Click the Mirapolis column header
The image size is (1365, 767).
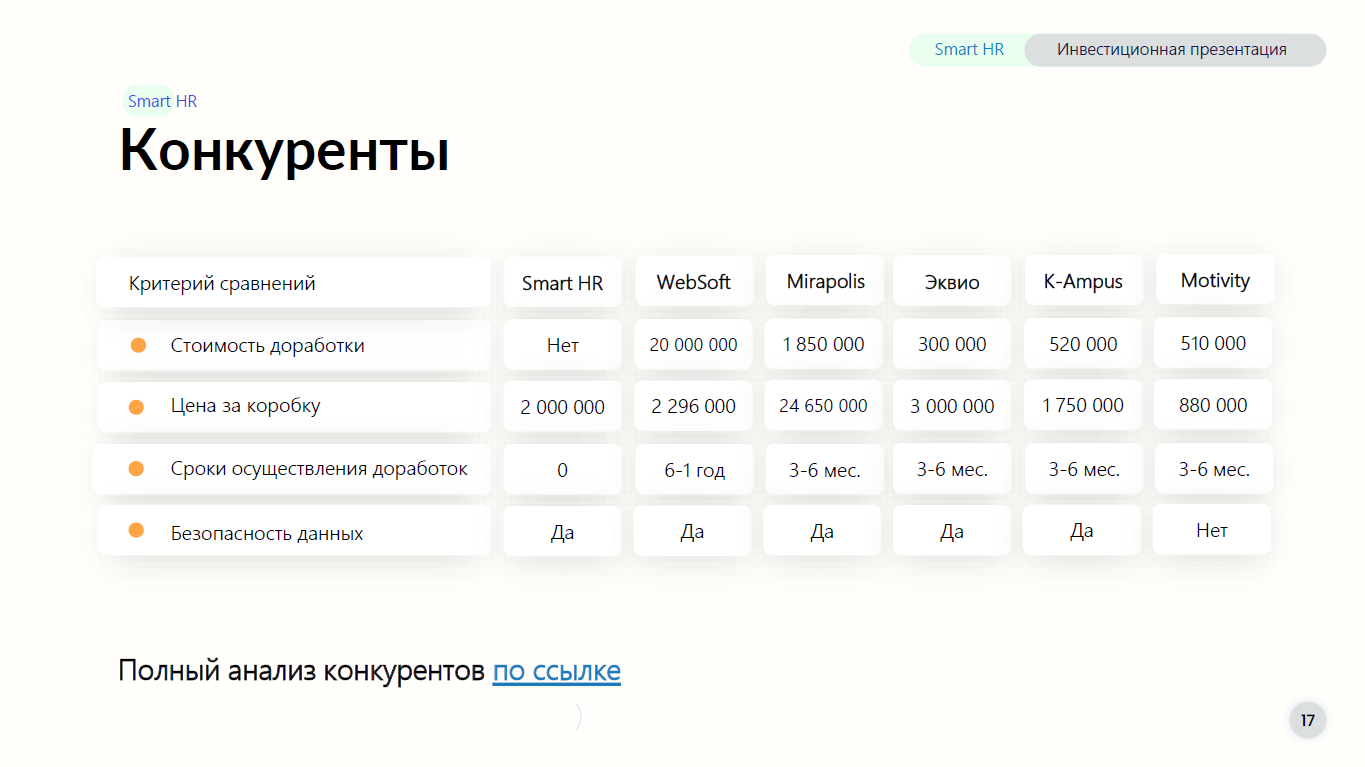(825, 280)
